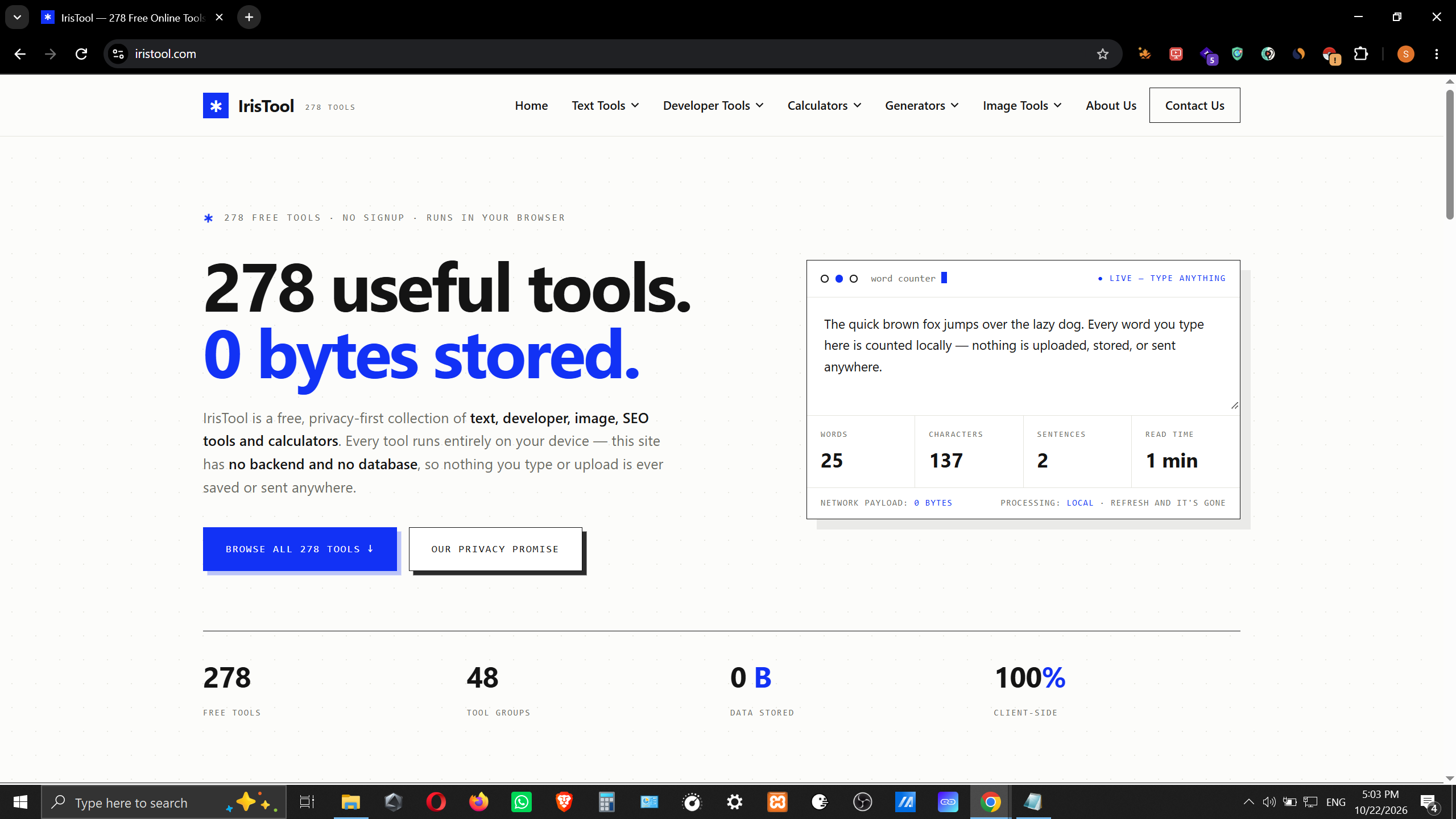Viewport: 1456px width, 819px height.
Task: Launch Brave browser from the taskbar
Action: click(564, 803)
